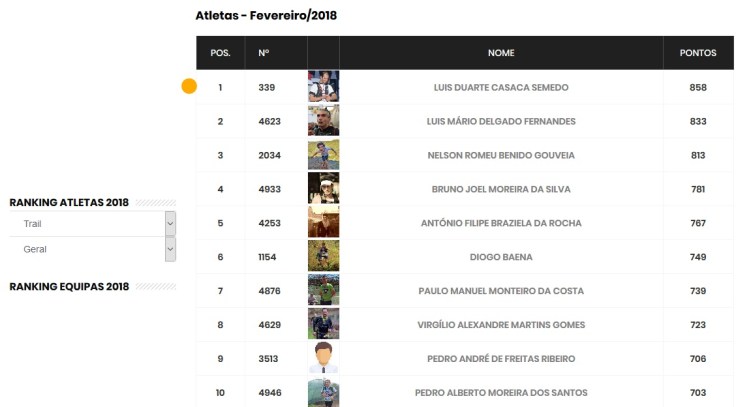
Task: Click bib number 4933
Action: [269, 189]
